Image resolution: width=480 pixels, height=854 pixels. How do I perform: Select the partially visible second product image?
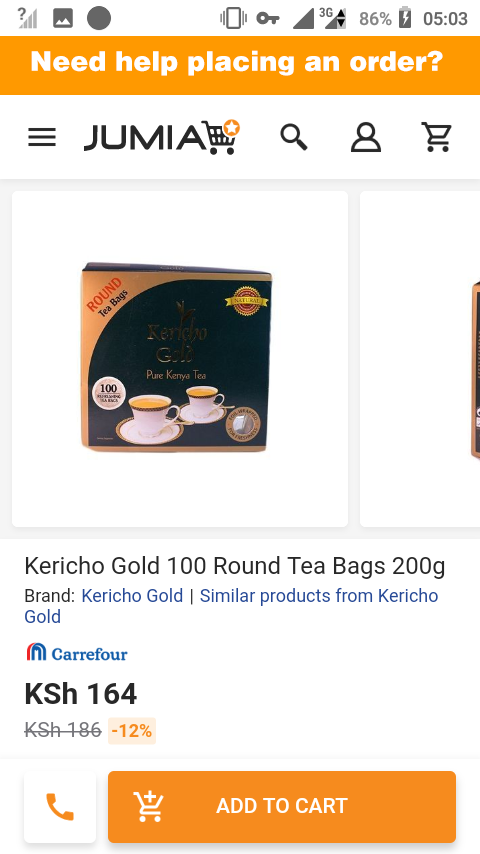point(420,358)
